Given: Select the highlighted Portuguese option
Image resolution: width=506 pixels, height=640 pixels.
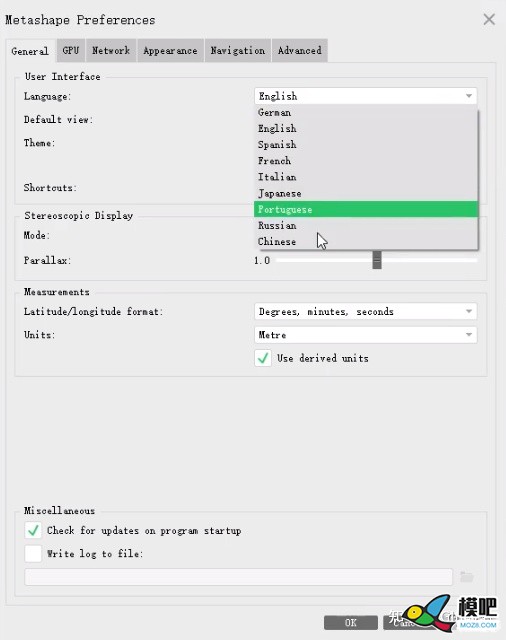Looking at the screenshot, I should point(366,209).
